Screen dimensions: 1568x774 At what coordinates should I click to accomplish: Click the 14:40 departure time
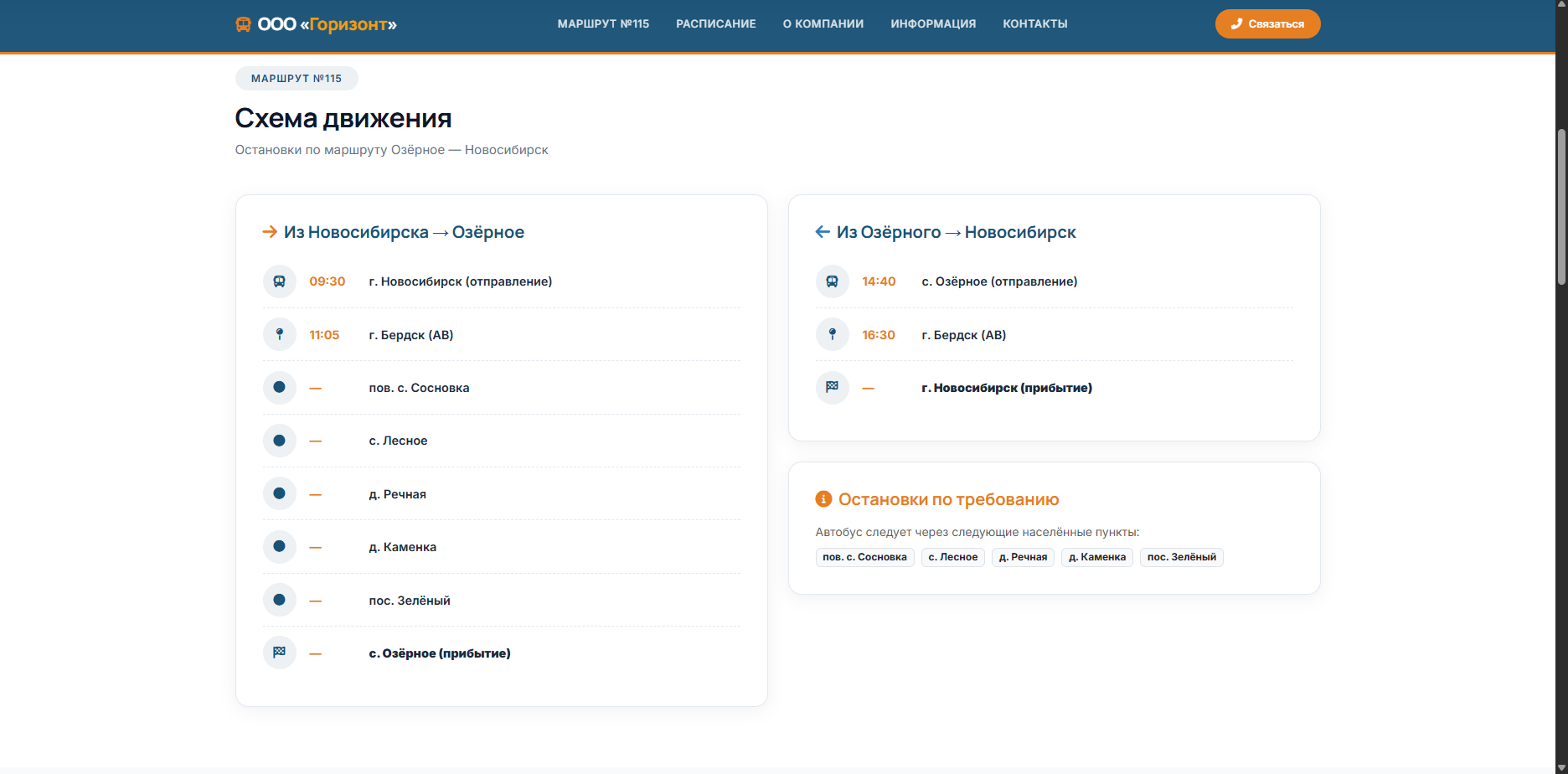click(879, 281)
